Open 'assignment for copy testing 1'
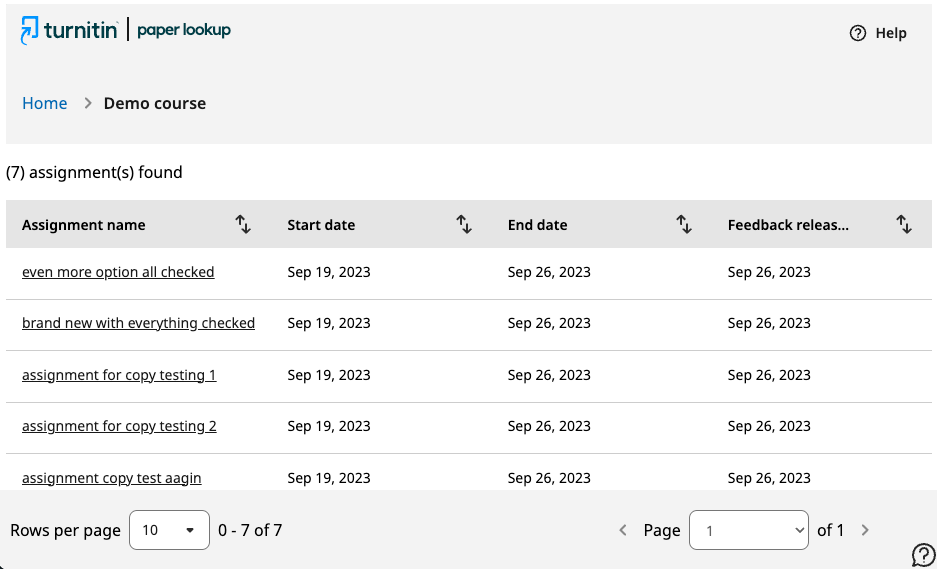This screenshot has height=569, width=937. [x=120, y=375]
